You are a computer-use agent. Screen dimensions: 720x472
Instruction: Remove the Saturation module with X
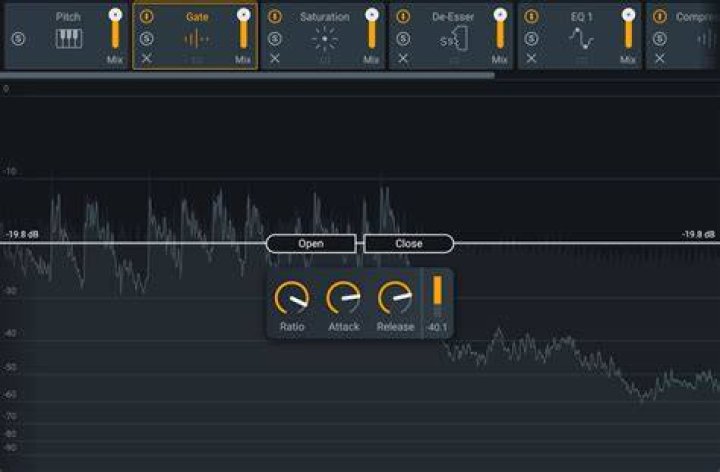click(275, 58)
